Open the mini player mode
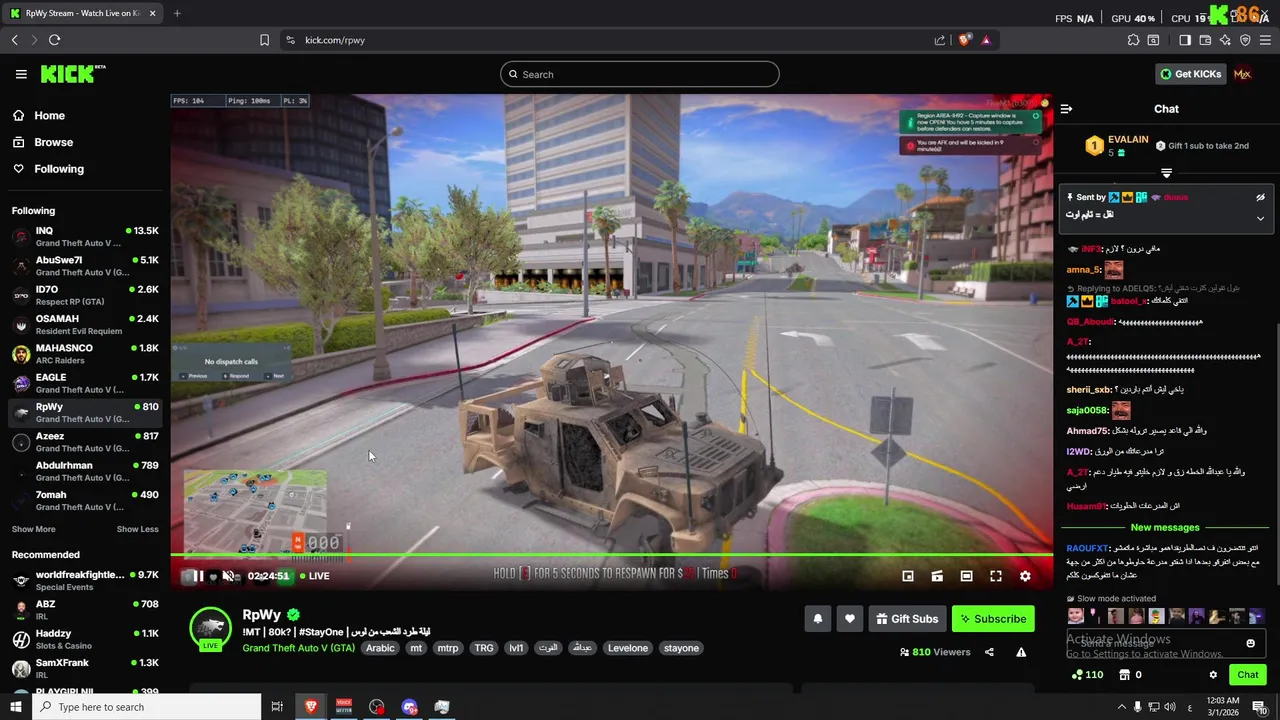This screenshot has height=720, width=1280. 908,576
